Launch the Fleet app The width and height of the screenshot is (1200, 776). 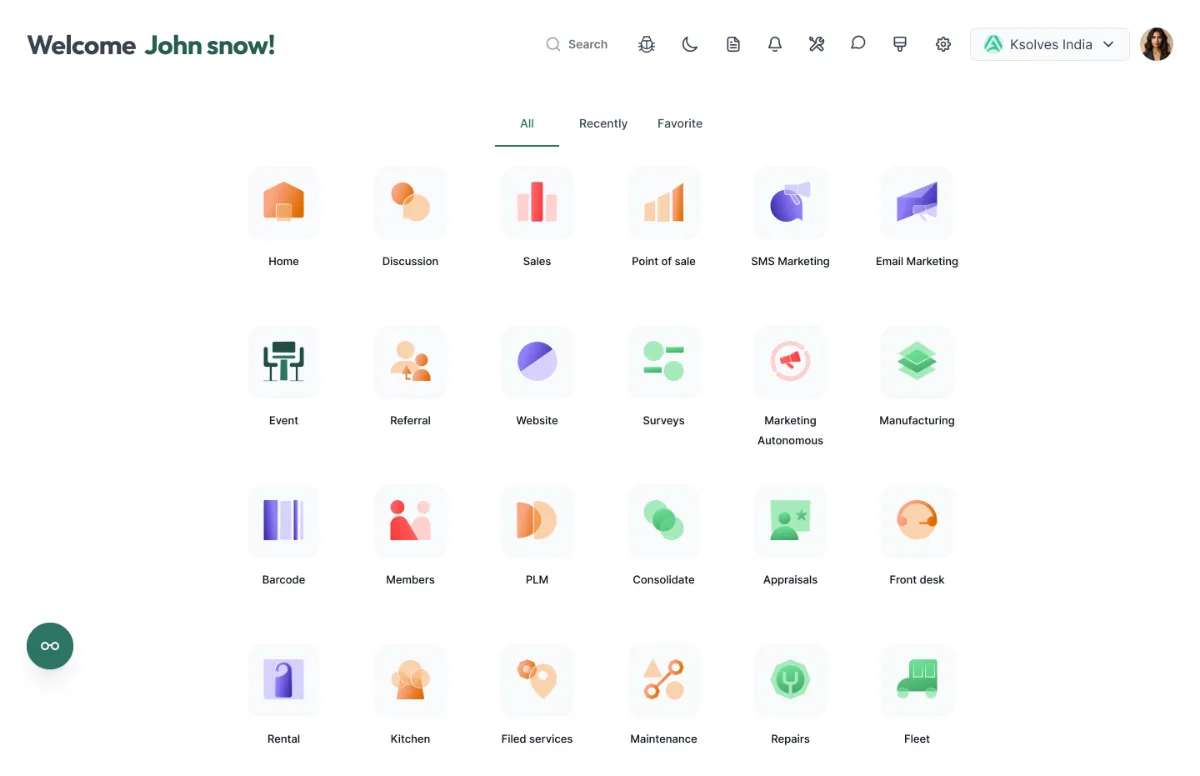917,680
